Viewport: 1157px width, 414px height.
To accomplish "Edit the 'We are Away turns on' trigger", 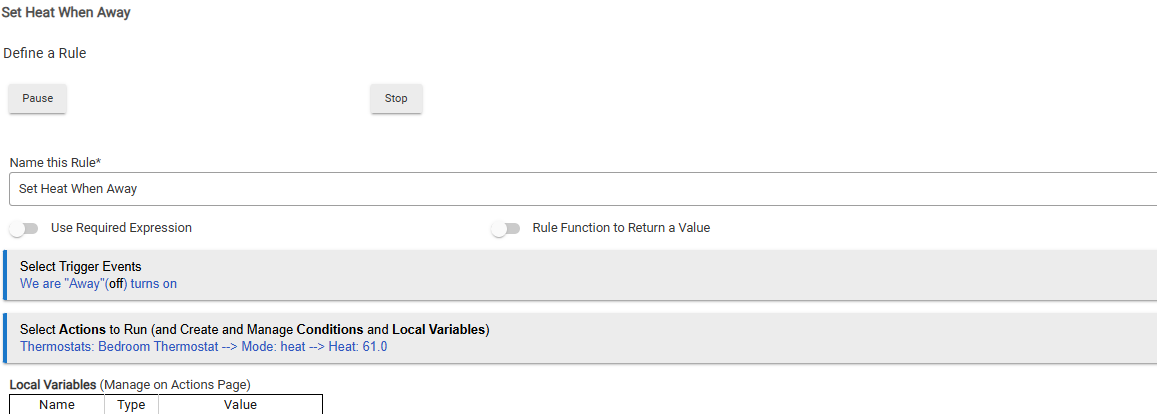I will coord(98,283).
